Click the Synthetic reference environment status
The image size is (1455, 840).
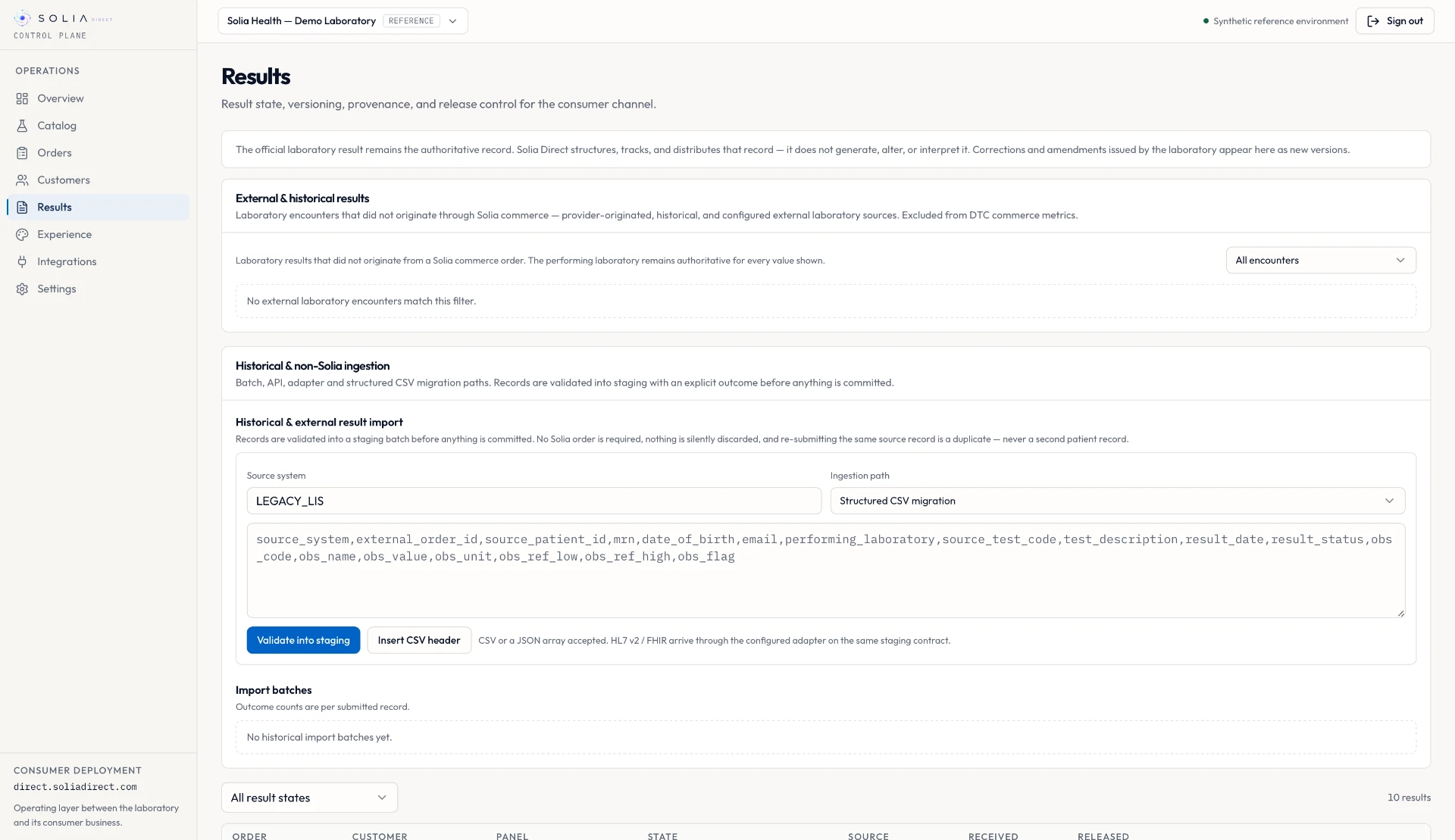click(1281, 21)
